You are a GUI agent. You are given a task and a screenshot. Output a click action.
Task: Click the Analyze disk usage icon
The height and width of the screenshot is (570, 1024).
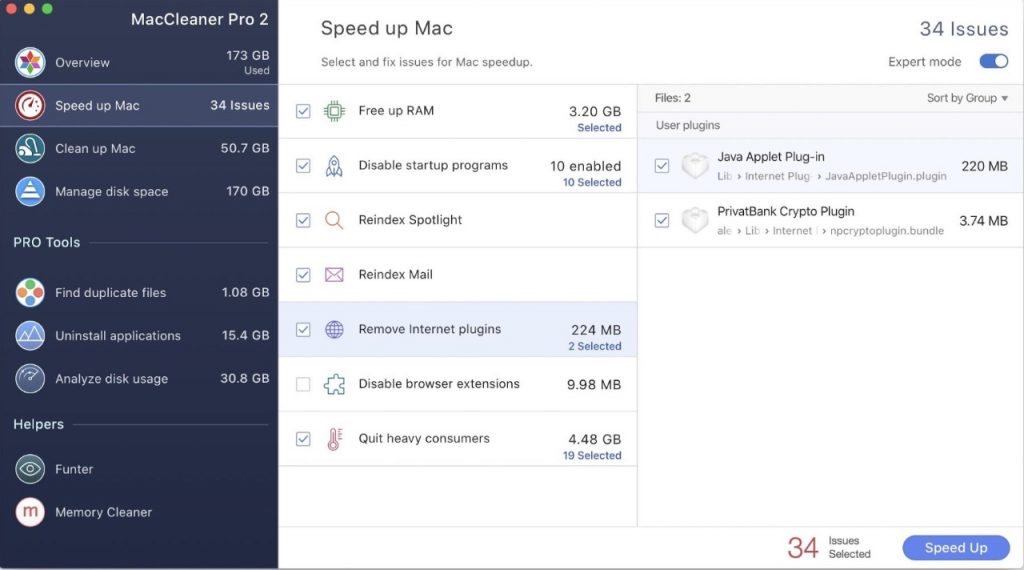tap(30, 379)
